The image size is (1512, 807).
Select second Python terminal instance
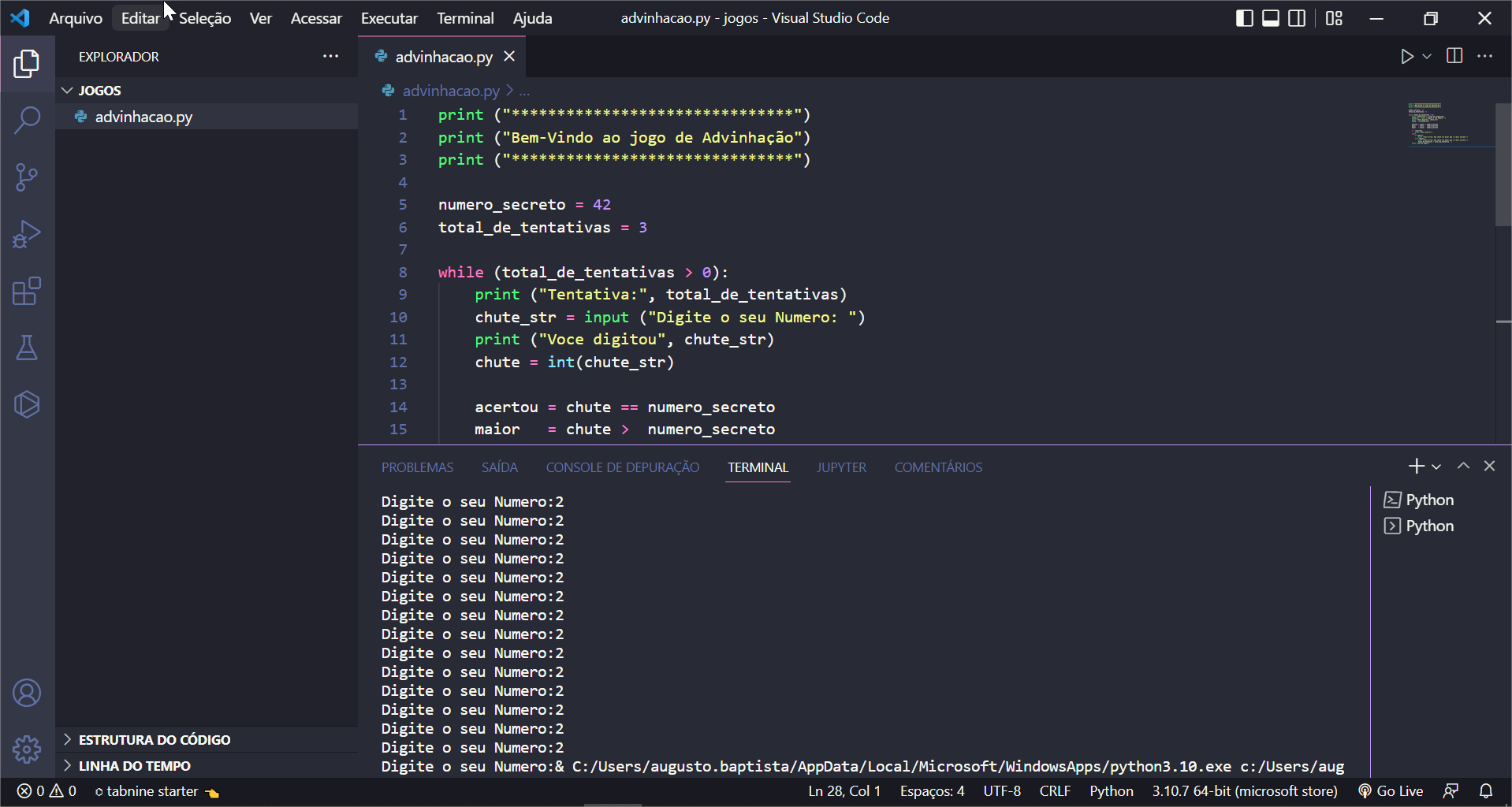(x=1419, y=526)
